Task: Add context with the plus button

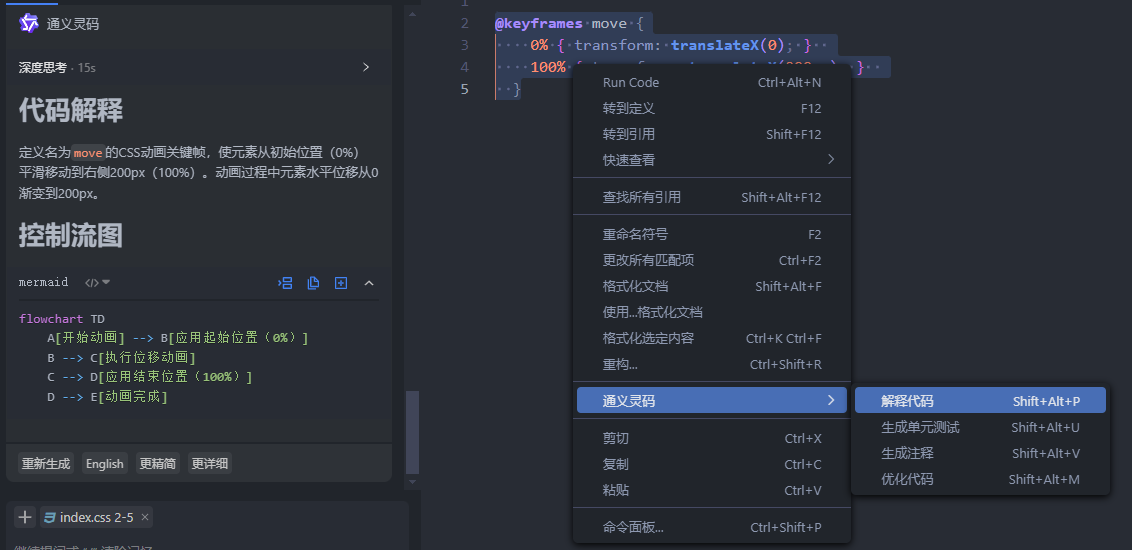Action: [x=25, y=517]
